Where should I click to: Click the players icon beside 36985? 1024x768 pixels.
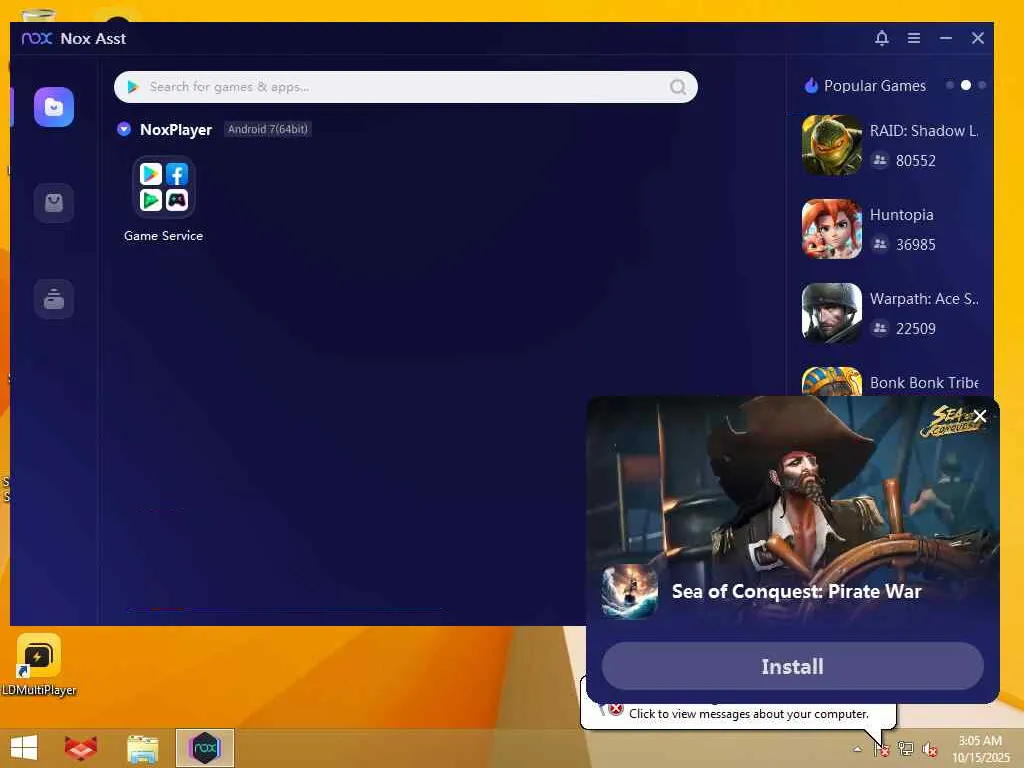pyautogui.click(x=880, y=244)
